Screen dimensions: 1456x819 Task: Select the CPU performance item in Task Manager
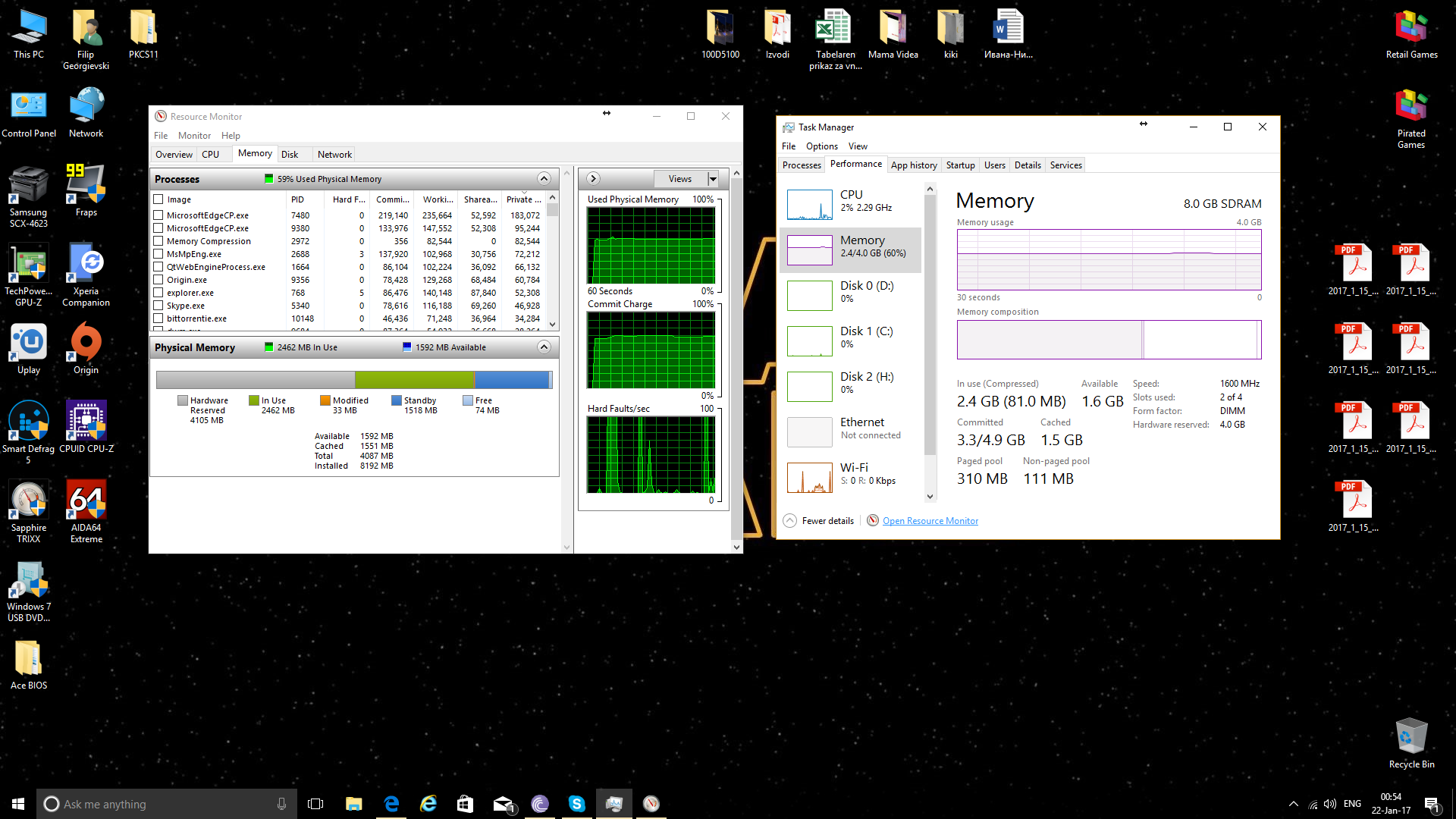(x=851, y=205)
